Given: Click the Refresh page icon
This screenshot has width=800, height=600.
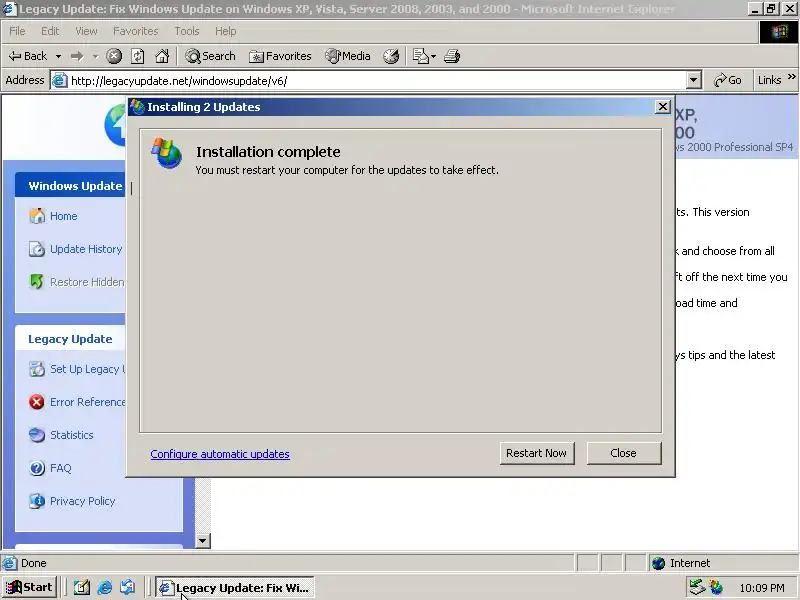Looking at the screenshot, I should (x=138, y=56).
